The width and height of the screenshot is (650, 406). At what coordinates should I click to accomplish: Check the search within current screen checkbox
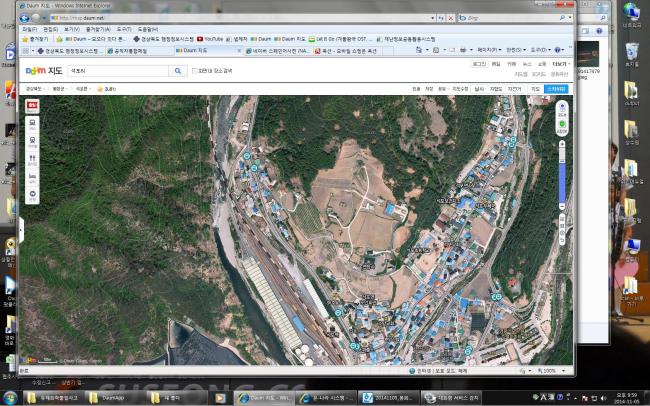point(194,71)
